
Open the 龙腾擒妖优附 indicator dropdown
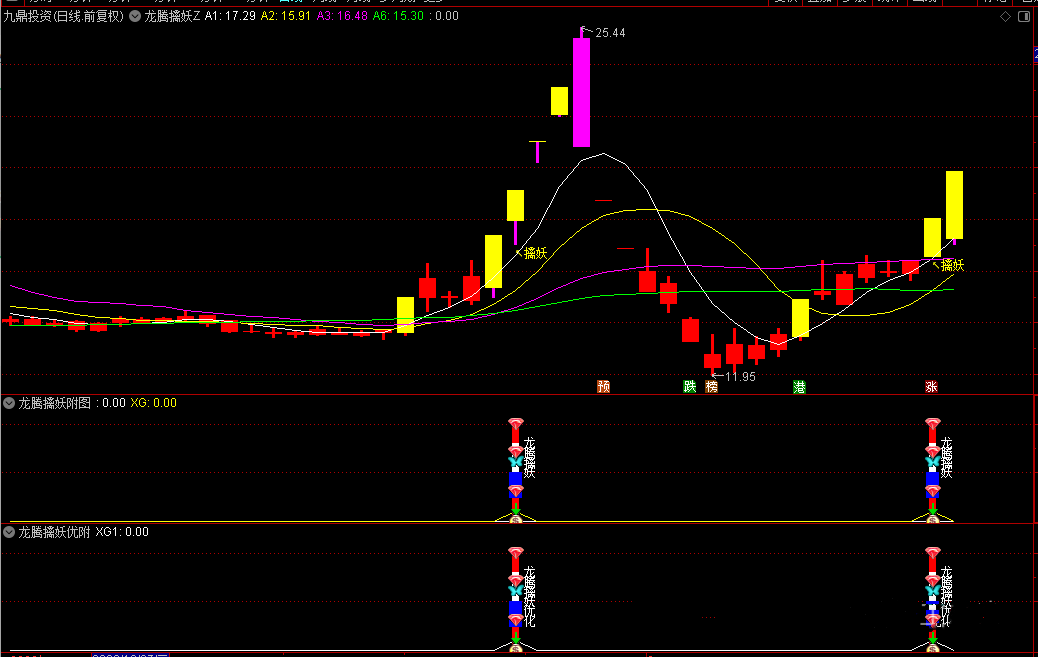(9, 532)
